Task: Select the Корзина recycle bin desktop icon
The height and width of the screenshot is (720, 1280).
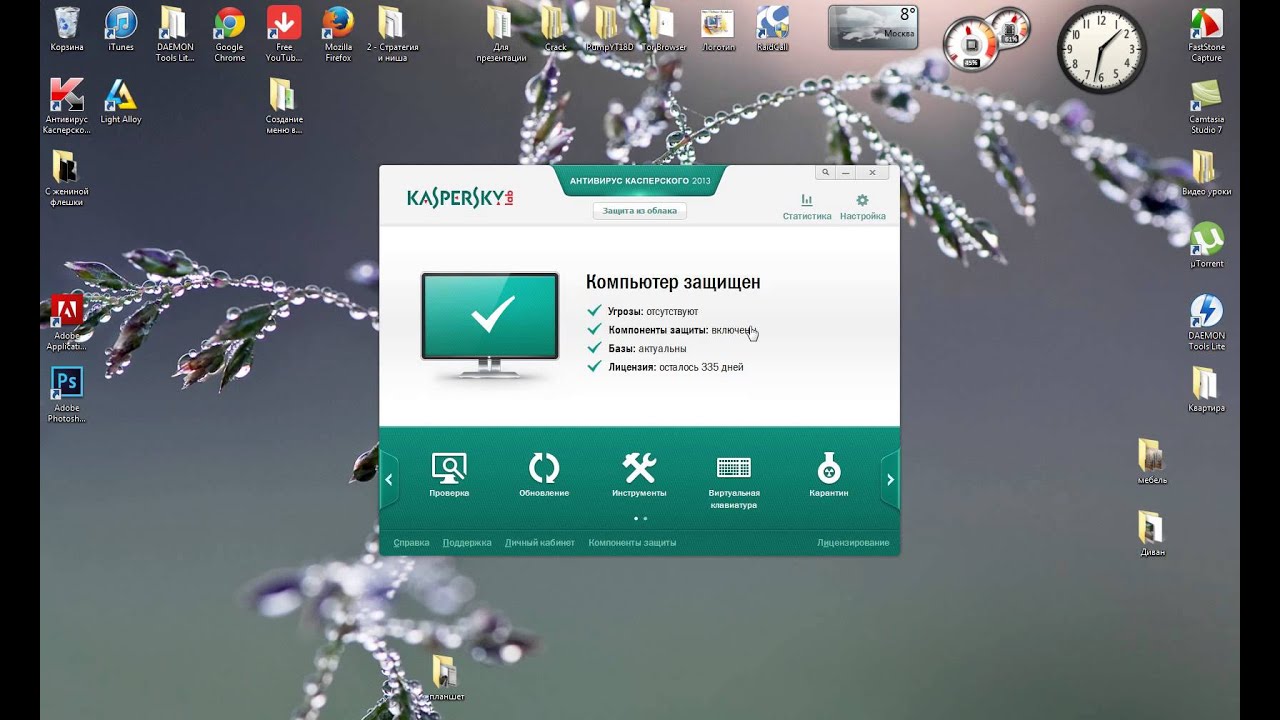Action: [67, 30]
